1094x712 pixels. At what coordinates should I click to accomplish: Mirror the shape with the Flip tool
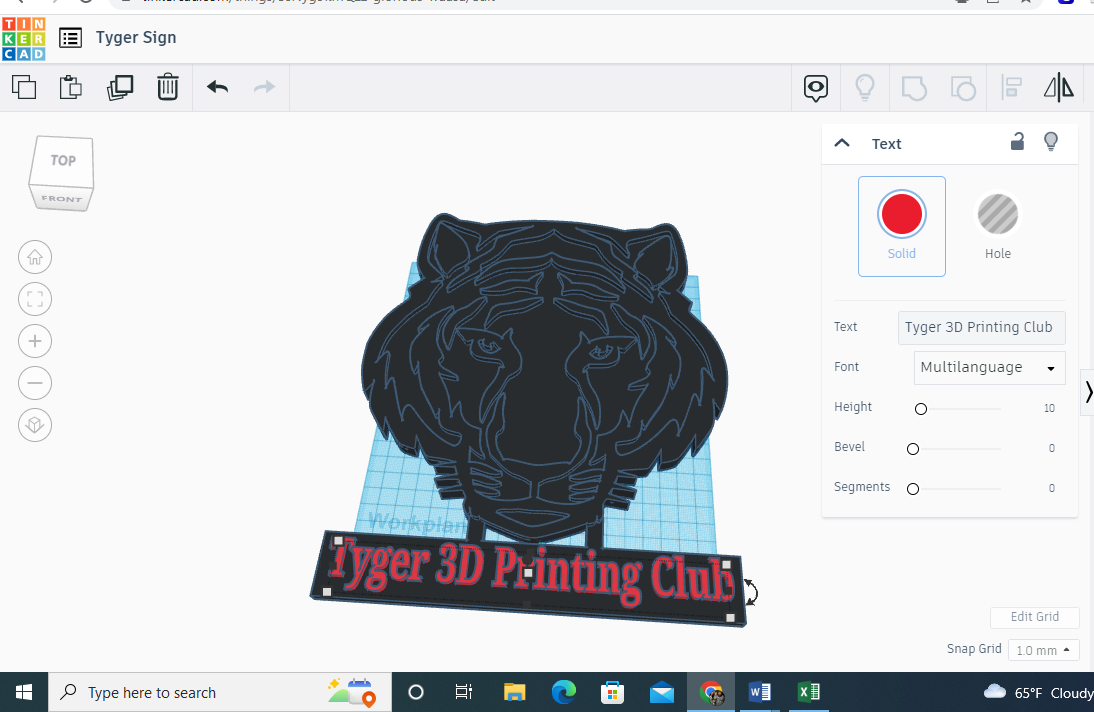coord(1059,87)
